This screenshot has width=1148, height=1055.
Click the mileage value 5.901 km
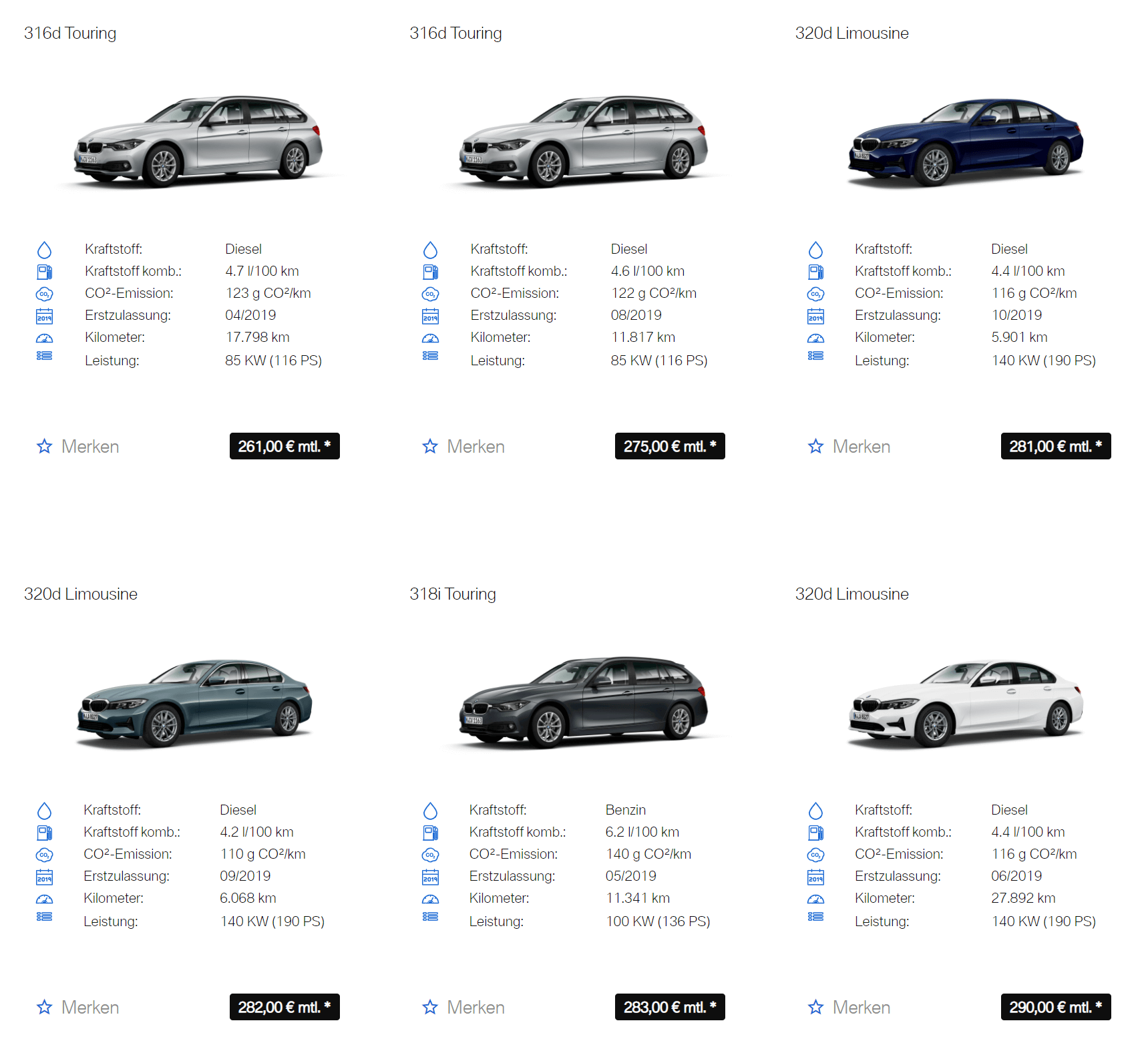pos(1019,337)
